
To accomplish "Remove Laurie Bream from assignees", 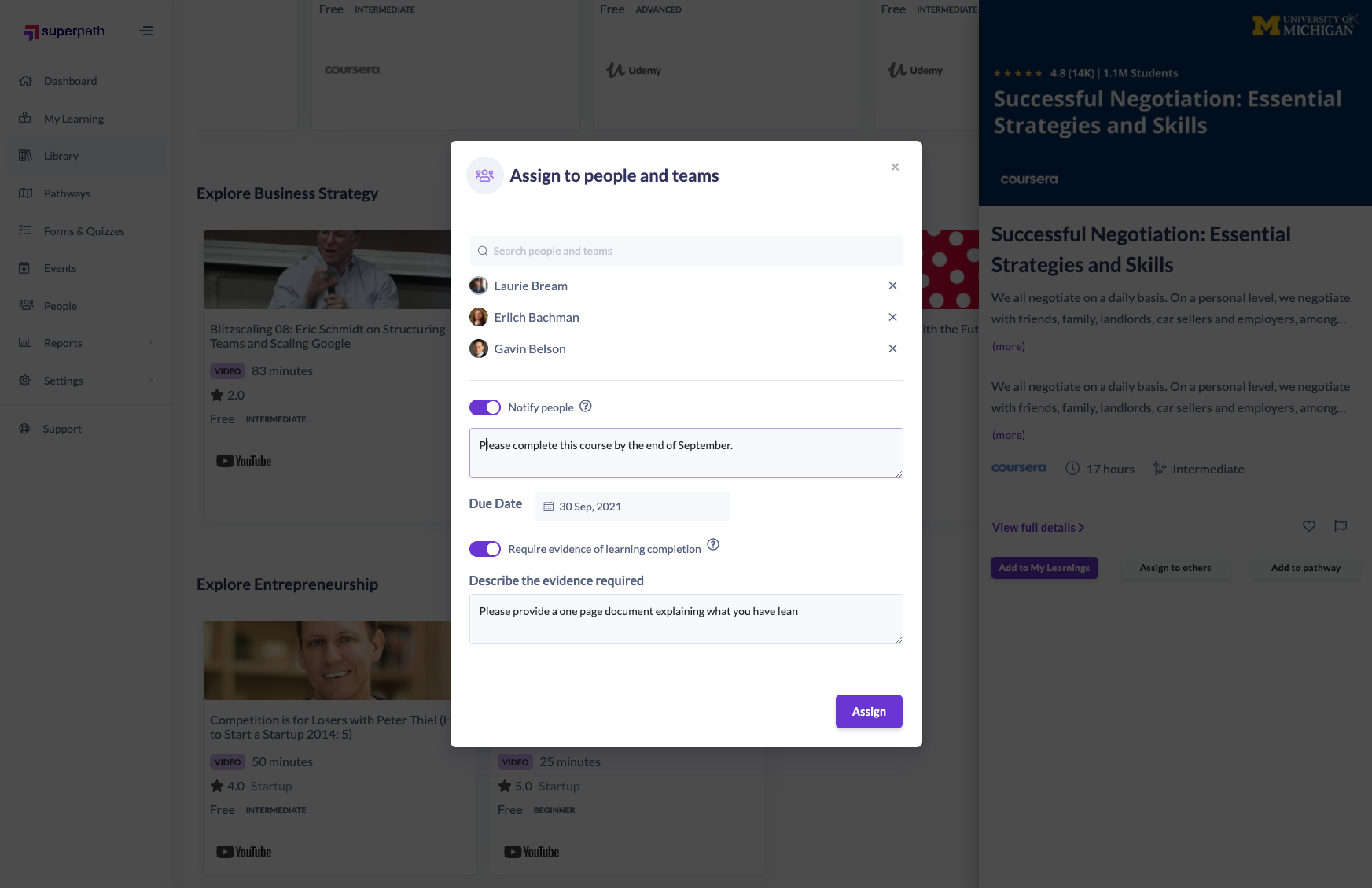I will tap(892, 286).
